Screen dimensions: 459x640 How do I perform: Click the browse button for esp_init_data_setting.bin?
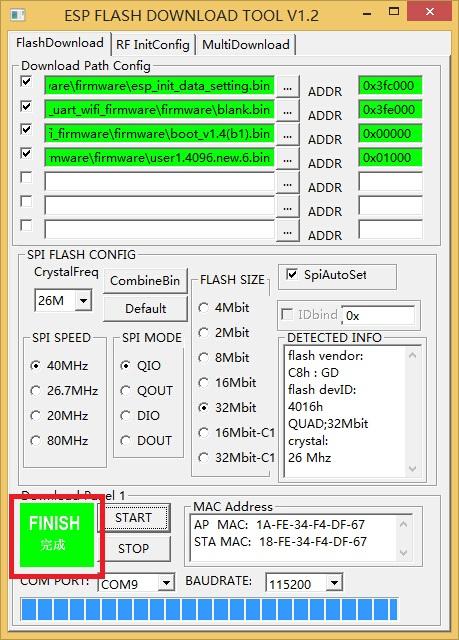click(288, 87)
